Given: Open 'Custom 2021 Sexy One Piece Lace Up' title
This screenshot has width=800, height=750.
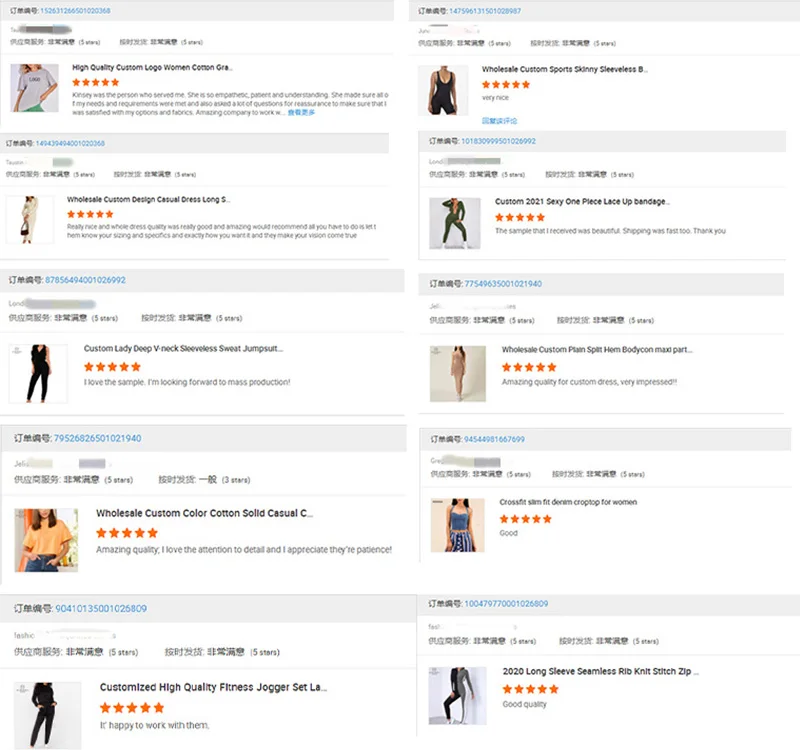Looking at the screenshot, I should coord(582,202).
